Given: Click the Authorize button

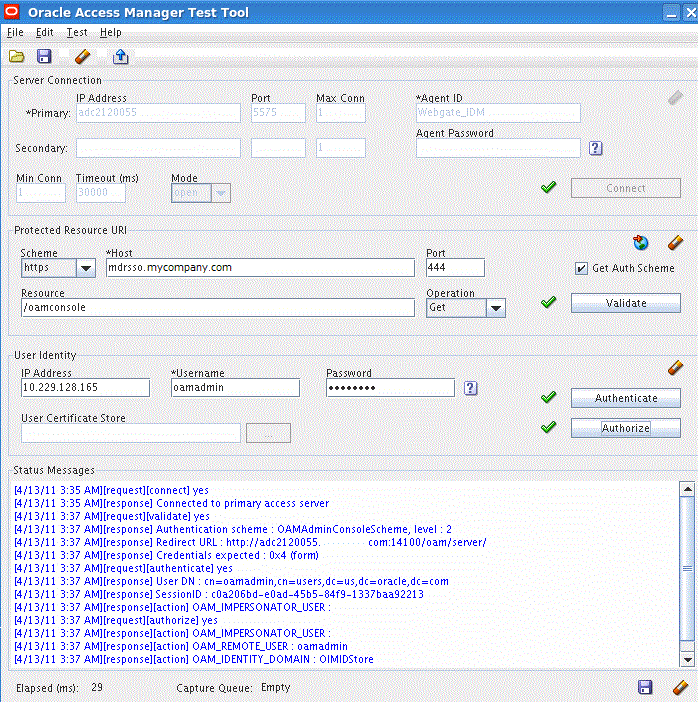Looking at the screenshot, I should 625,428.
